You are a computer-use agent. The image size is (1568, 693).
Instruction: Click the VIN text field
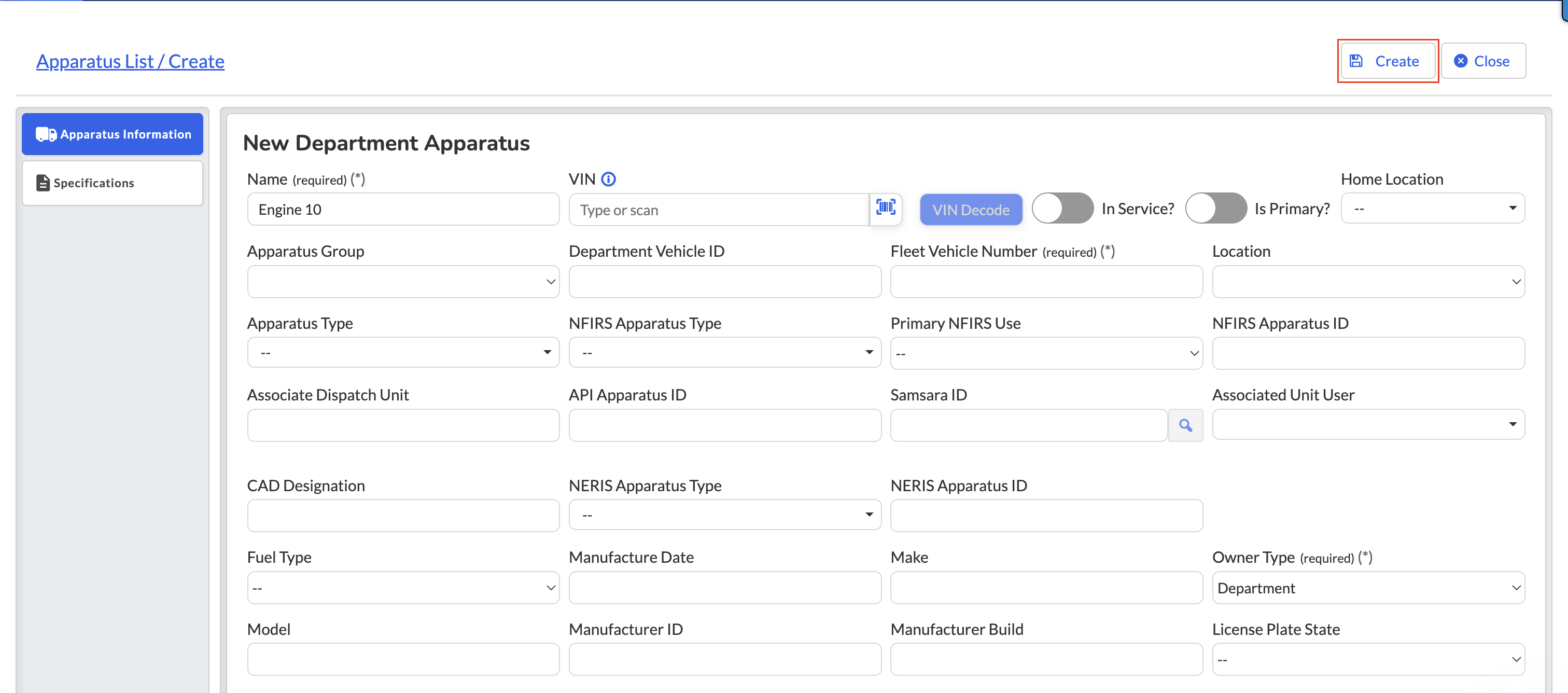(x=718, y=210)
